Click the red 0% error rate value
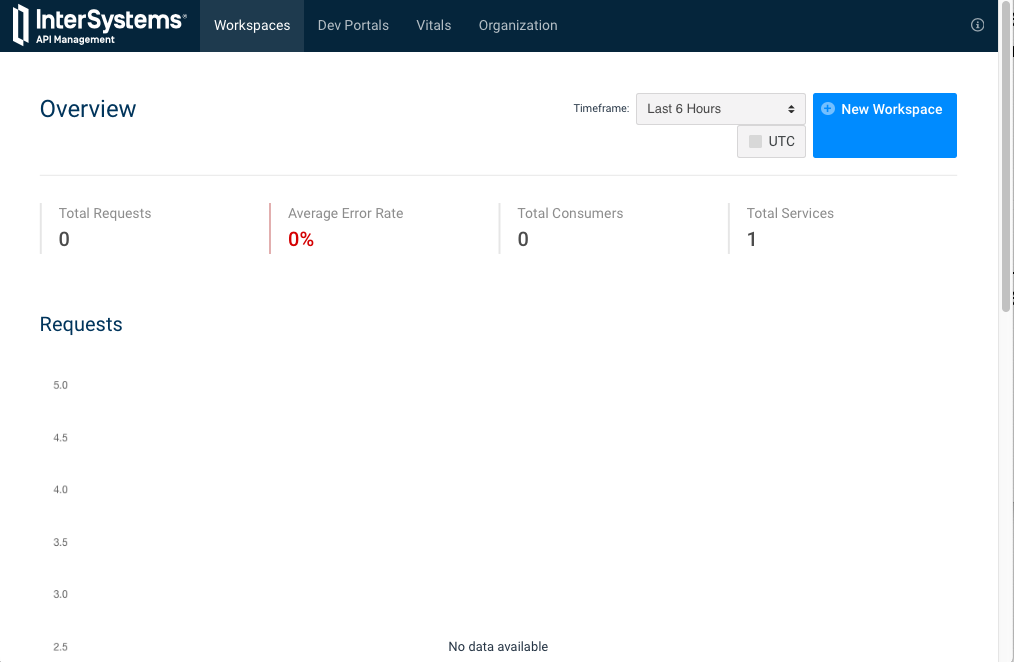Image resolution: width=1014 pixels, height=662 pixels. pyautogui.click(x=300, y=239)
